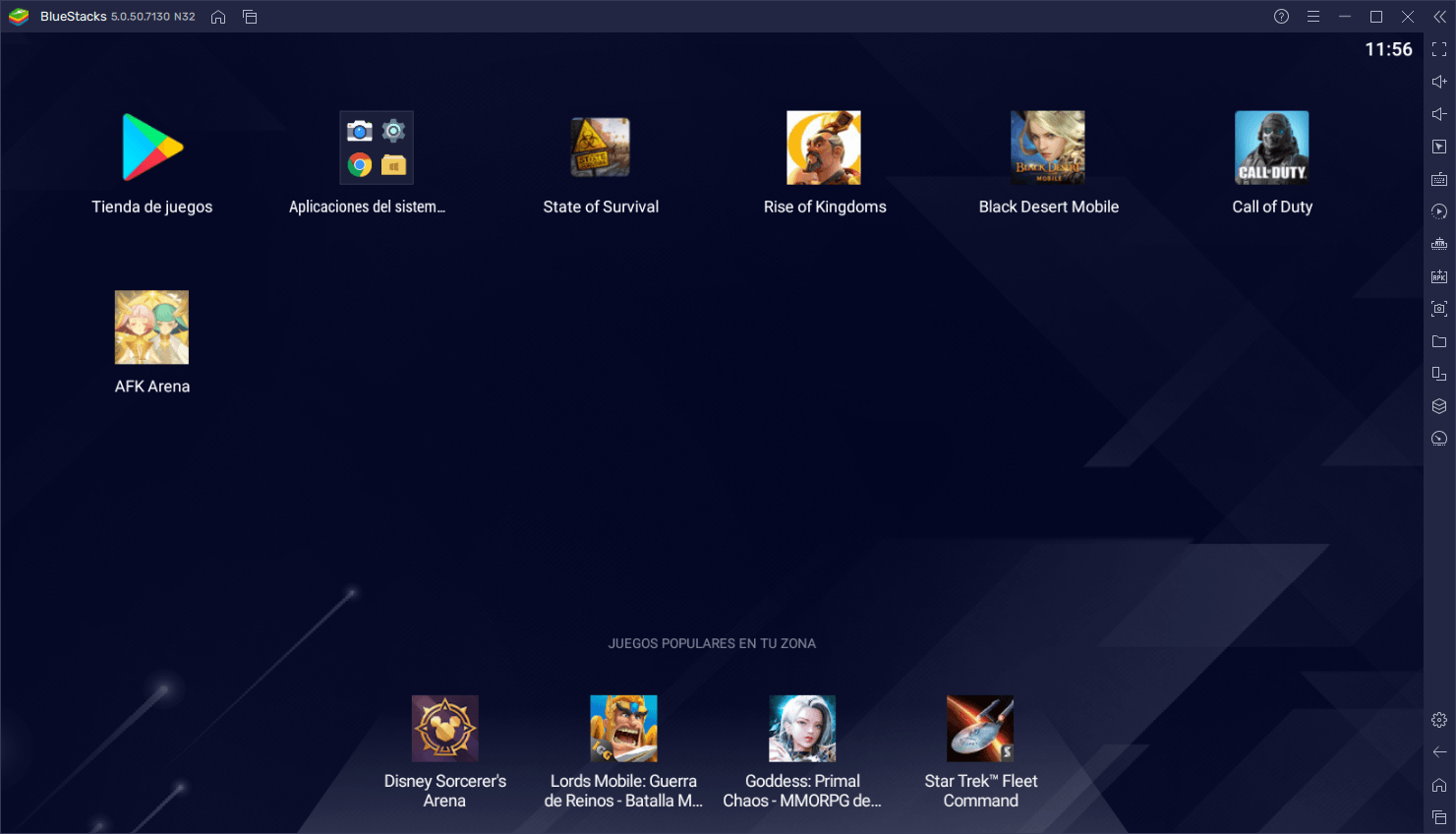1456x834 pixels.
Task: Open Goddess: Primal Chaos suggested game
Action: [x=802, y=729]
